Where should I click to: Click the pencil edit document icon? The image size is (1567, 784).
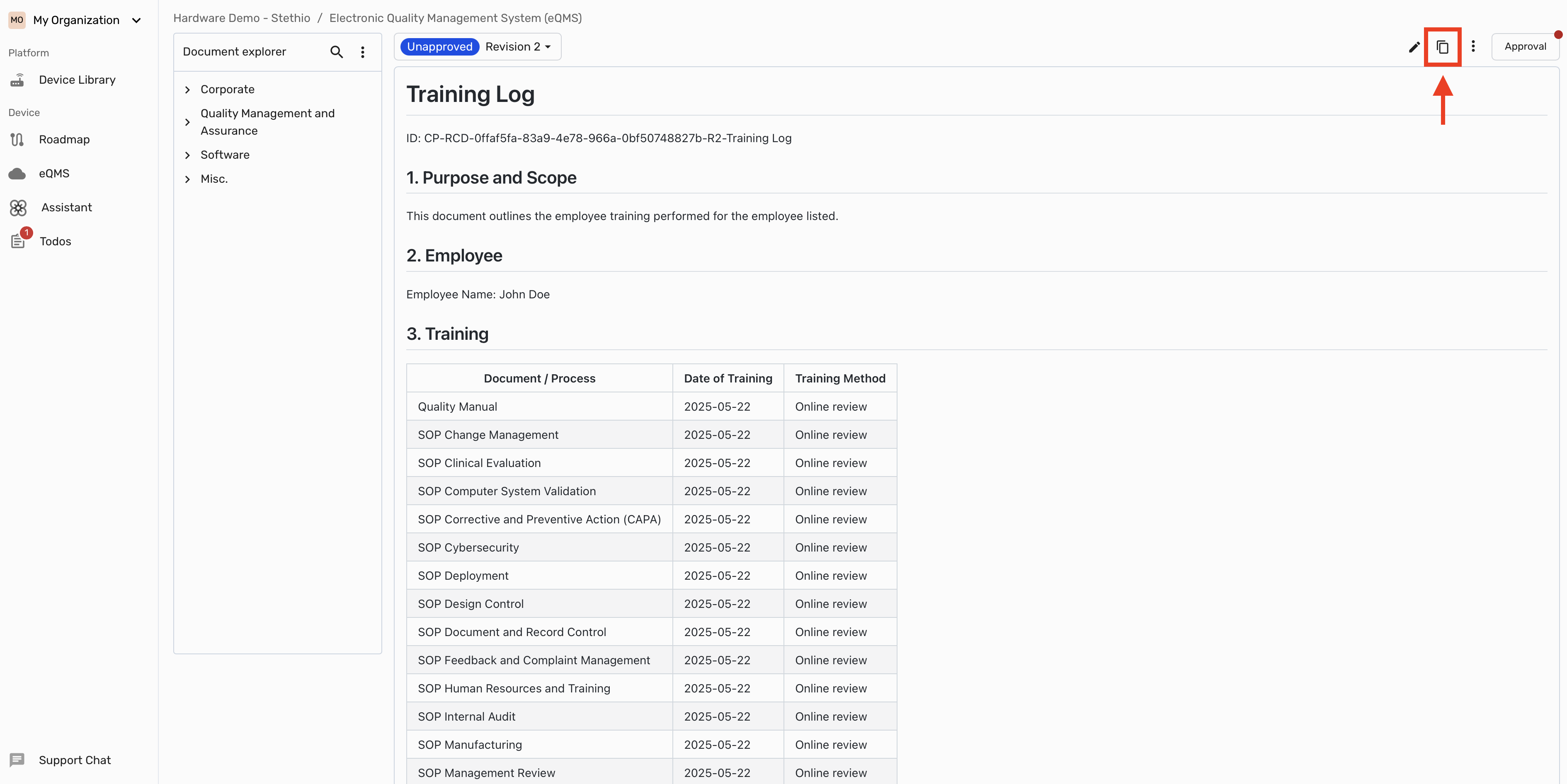[1414, 47]
